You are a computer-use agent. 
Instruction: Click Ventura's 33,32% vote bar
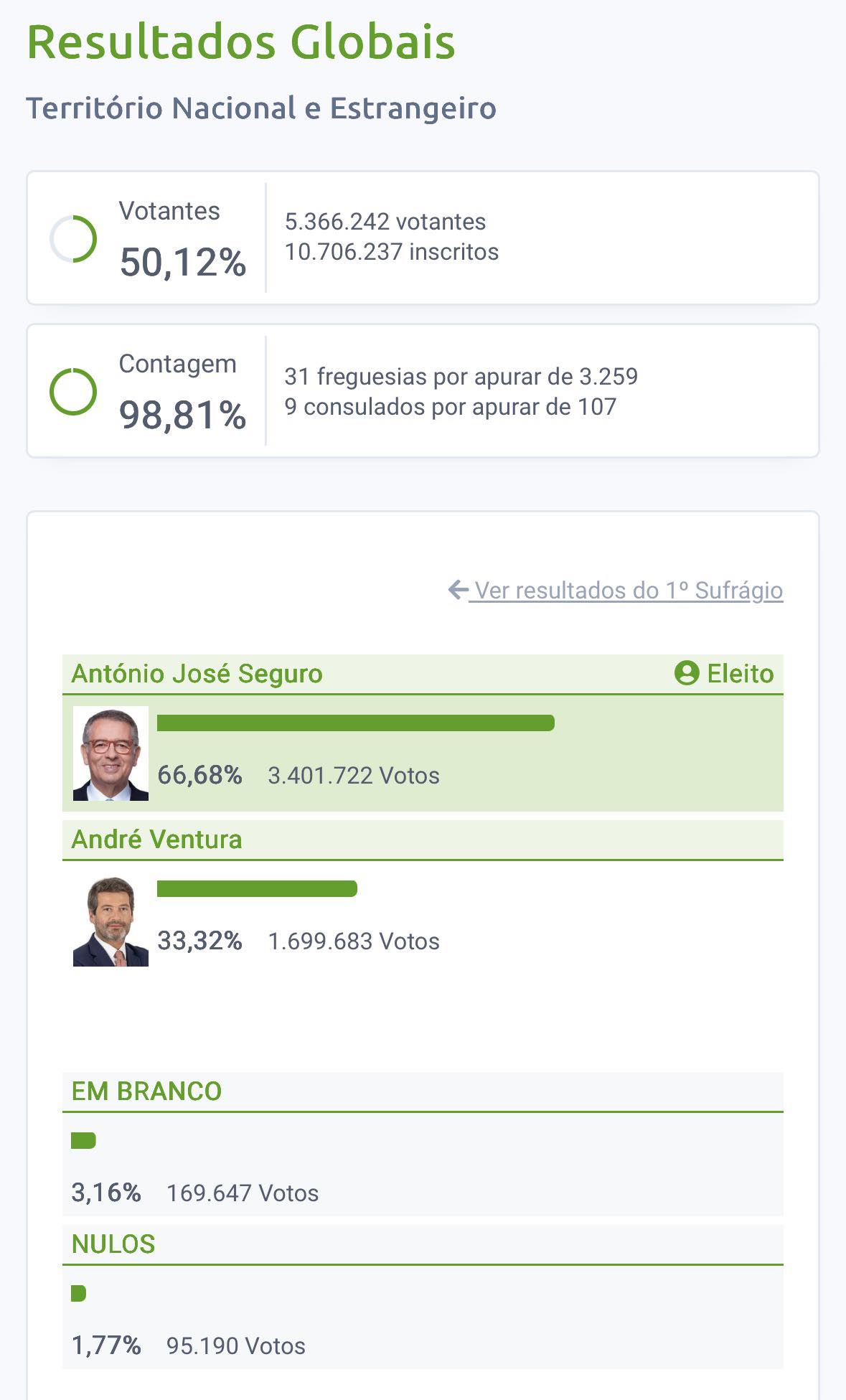257,888
